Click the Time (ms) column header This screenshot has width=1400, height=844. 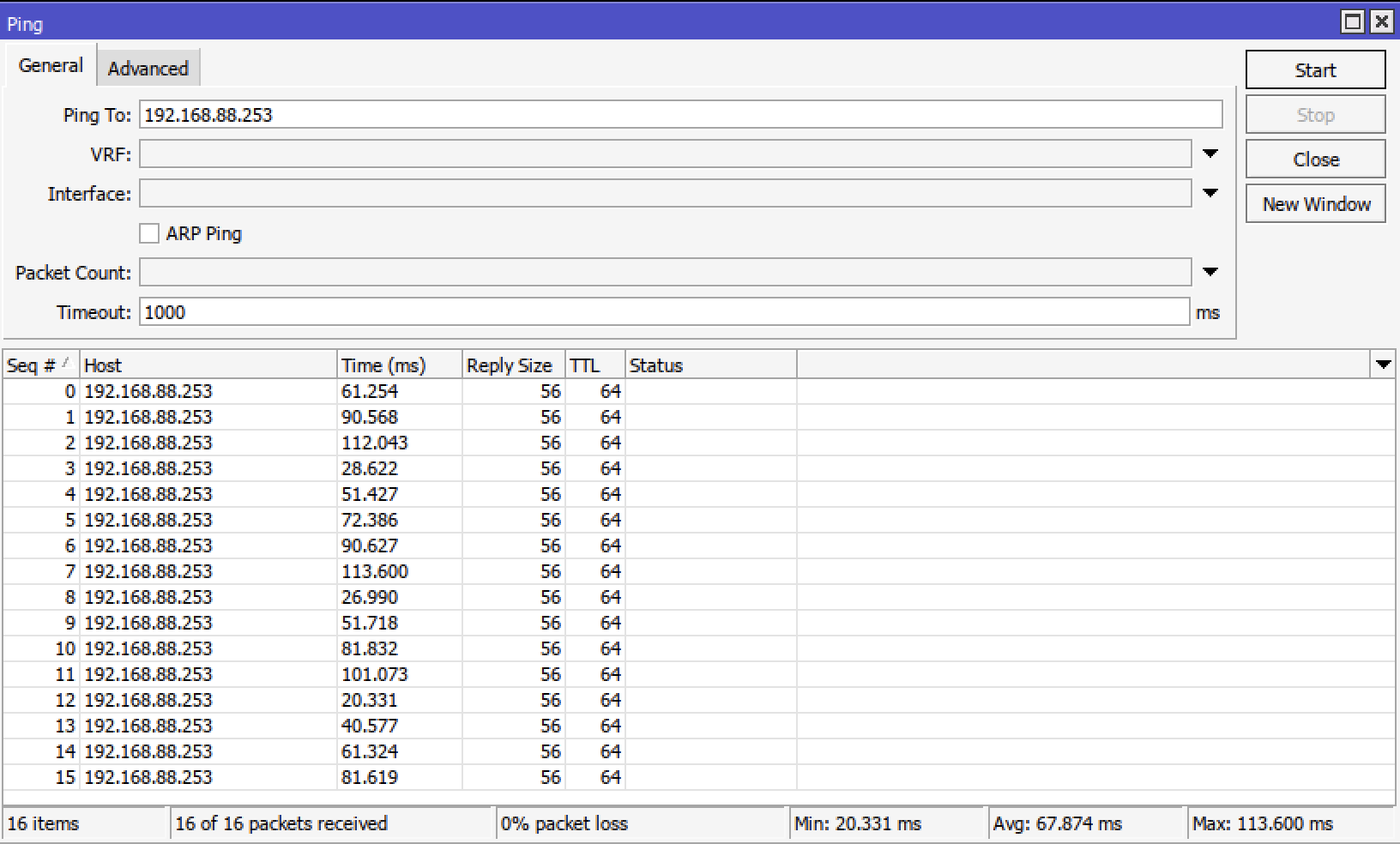[x=383, y=365]
